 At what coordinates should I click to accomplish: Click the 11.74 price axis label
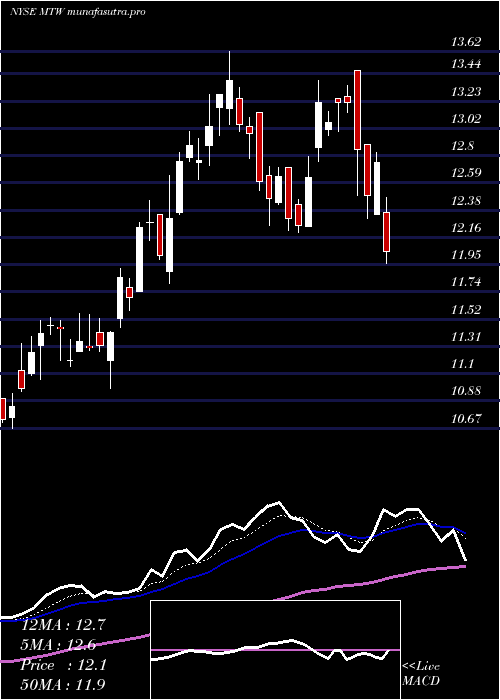point(466,282)
